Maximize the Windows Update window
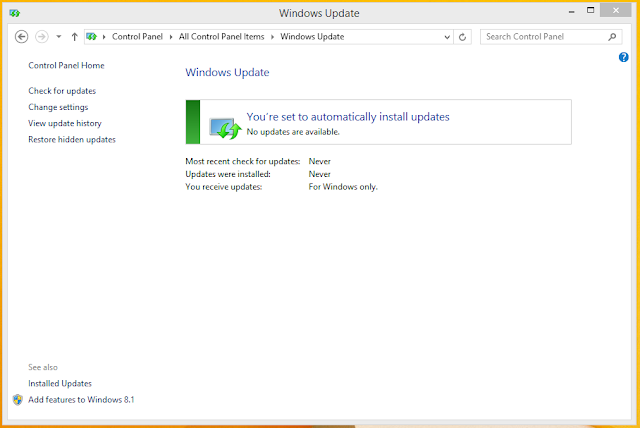This screenshot has width=640, height=428. pos(590,11)
